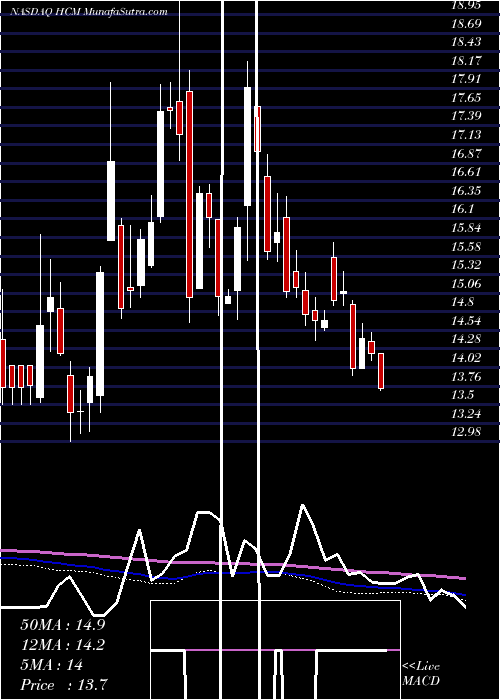
Task: Click the 13.76 price axis value
Action: 466,376
